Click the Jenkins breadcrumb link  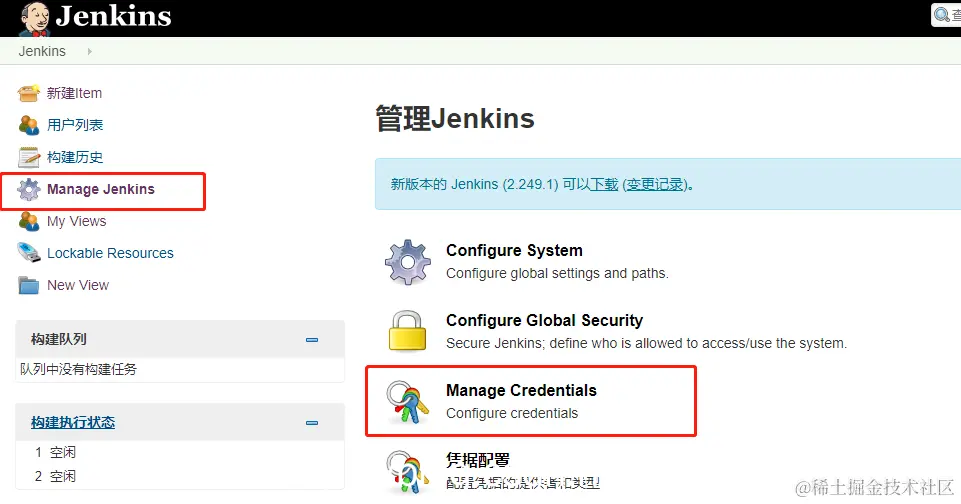(x=42, y=52)
